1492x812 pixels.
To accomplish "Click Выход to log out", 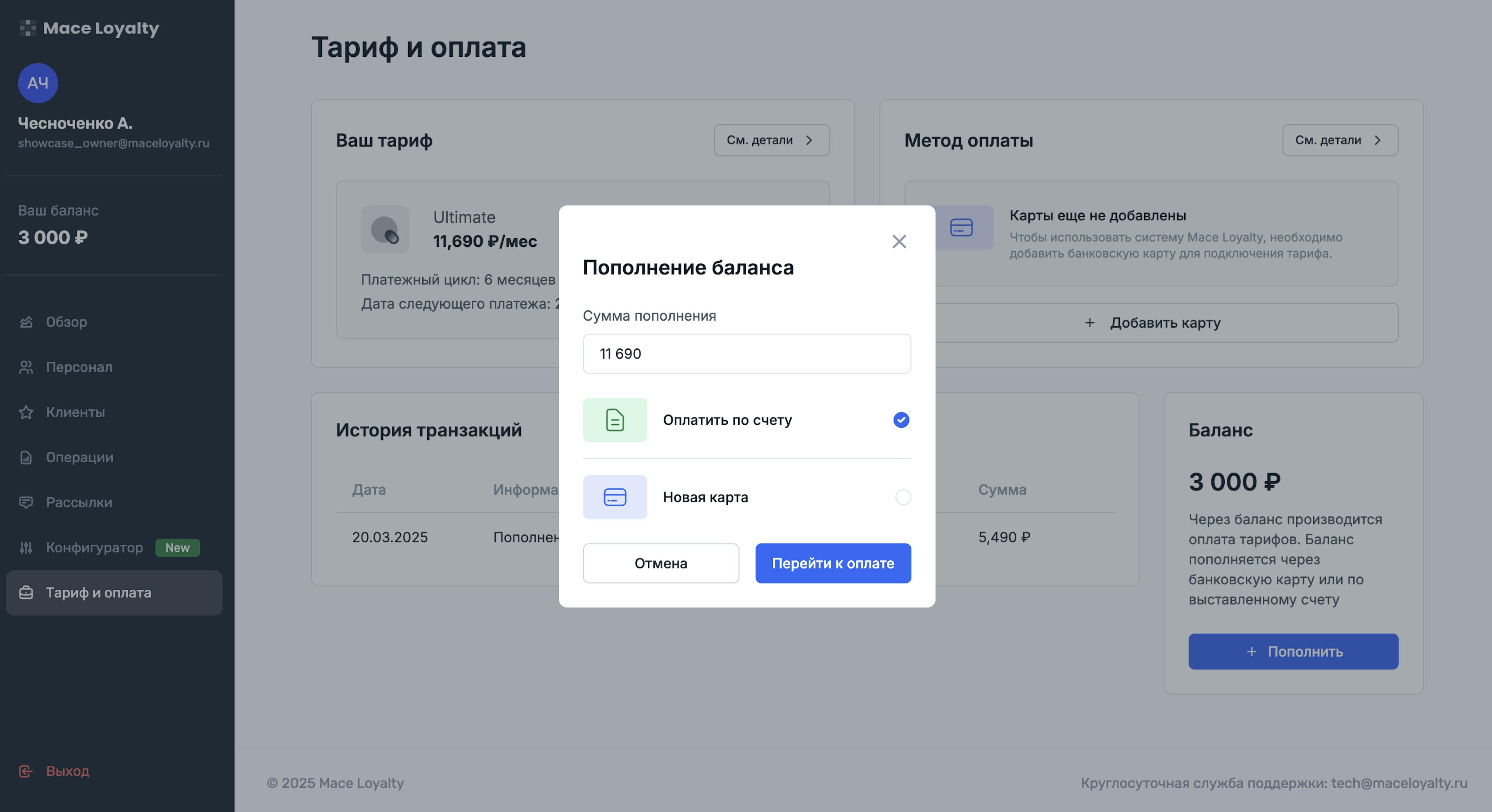I will (x=68, y=772).
